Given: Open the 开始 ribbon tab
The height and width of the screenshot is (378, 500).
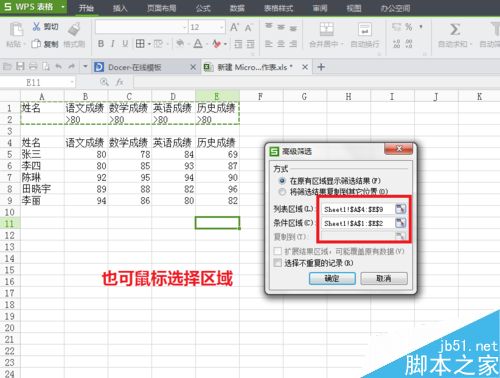Looking at the screenshot, I should tap(86, 8).
